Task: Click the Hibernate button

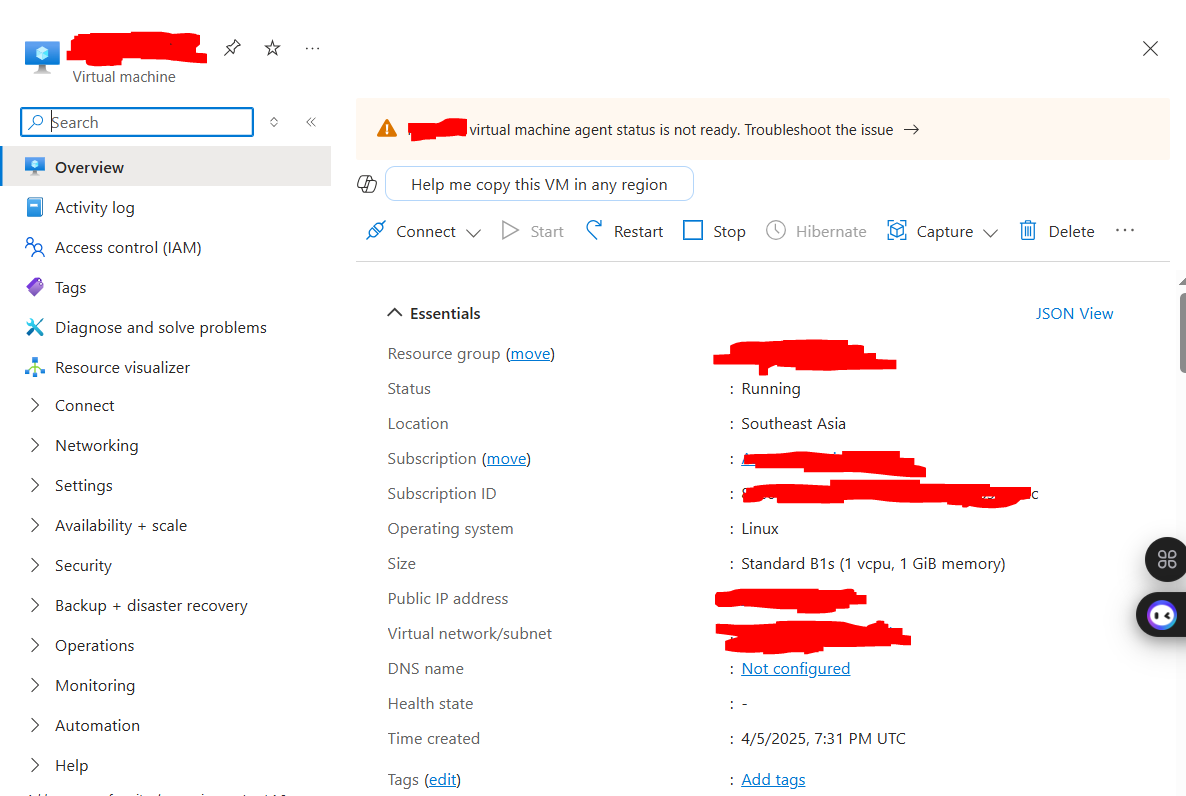Action: tap(816, 231)
